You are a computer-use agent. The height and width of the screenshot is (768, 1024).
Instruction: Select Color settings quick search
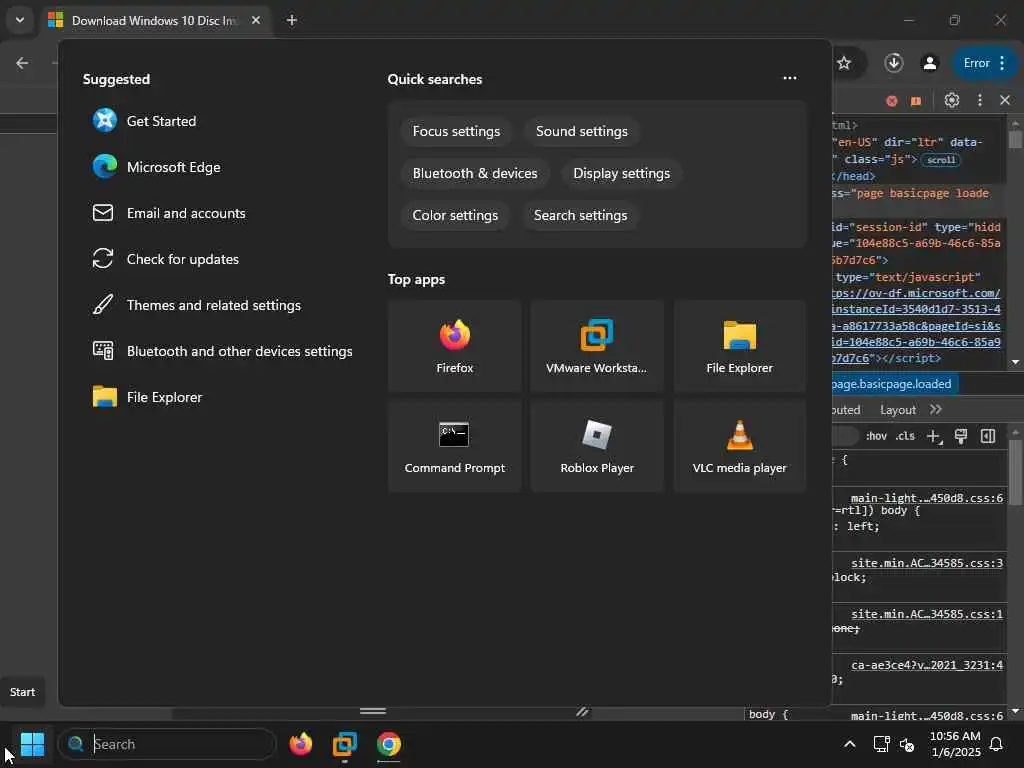(x=455, y=215)
